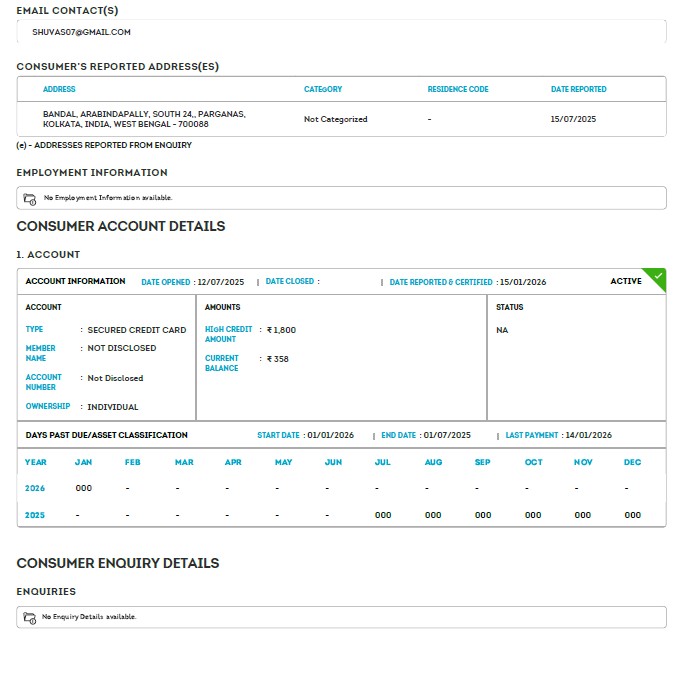Click the Category column header
The image size is (682, 688).
[x=322, y=89]
